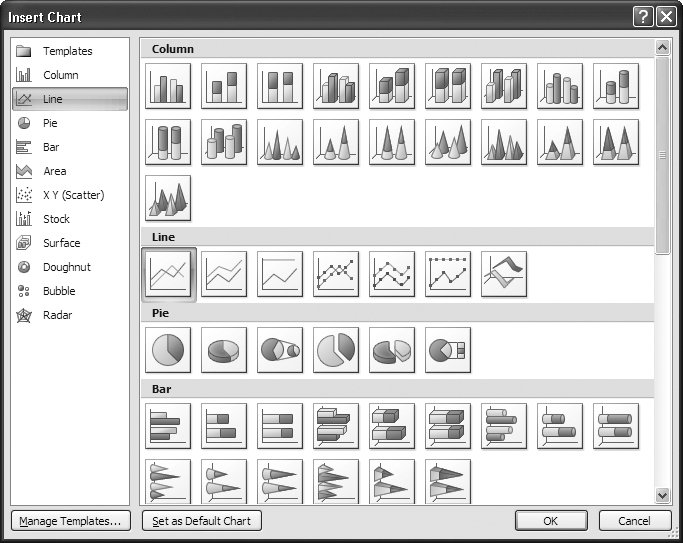The height and width of the screenshot is (543, 683).
Task: Select the stacked line chart icon
Action: (x=224, y=271)
